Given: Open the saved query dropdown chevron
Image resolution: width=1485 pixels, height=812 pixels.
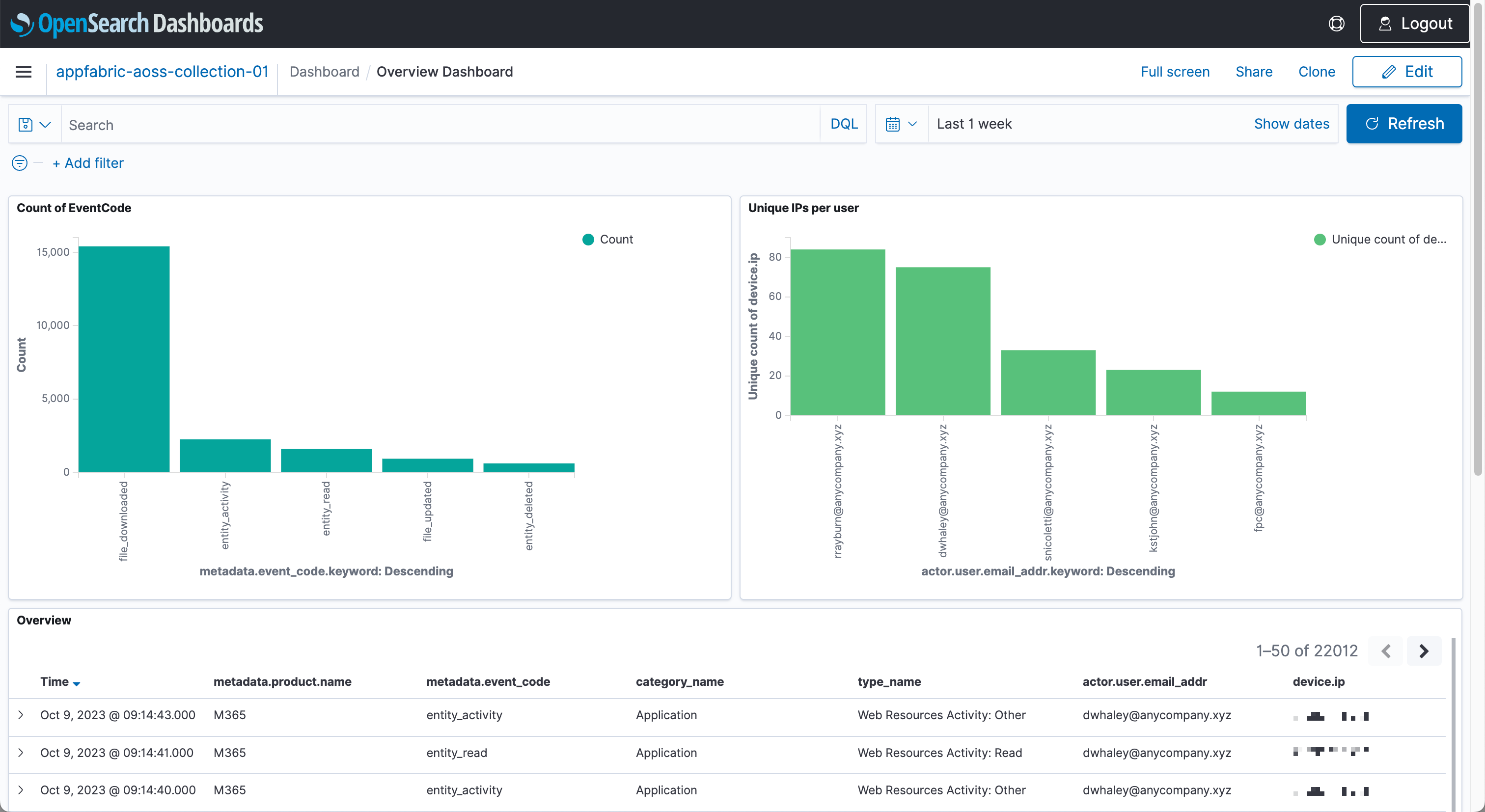Looking at the screenshot, I should tap(46, 124).
